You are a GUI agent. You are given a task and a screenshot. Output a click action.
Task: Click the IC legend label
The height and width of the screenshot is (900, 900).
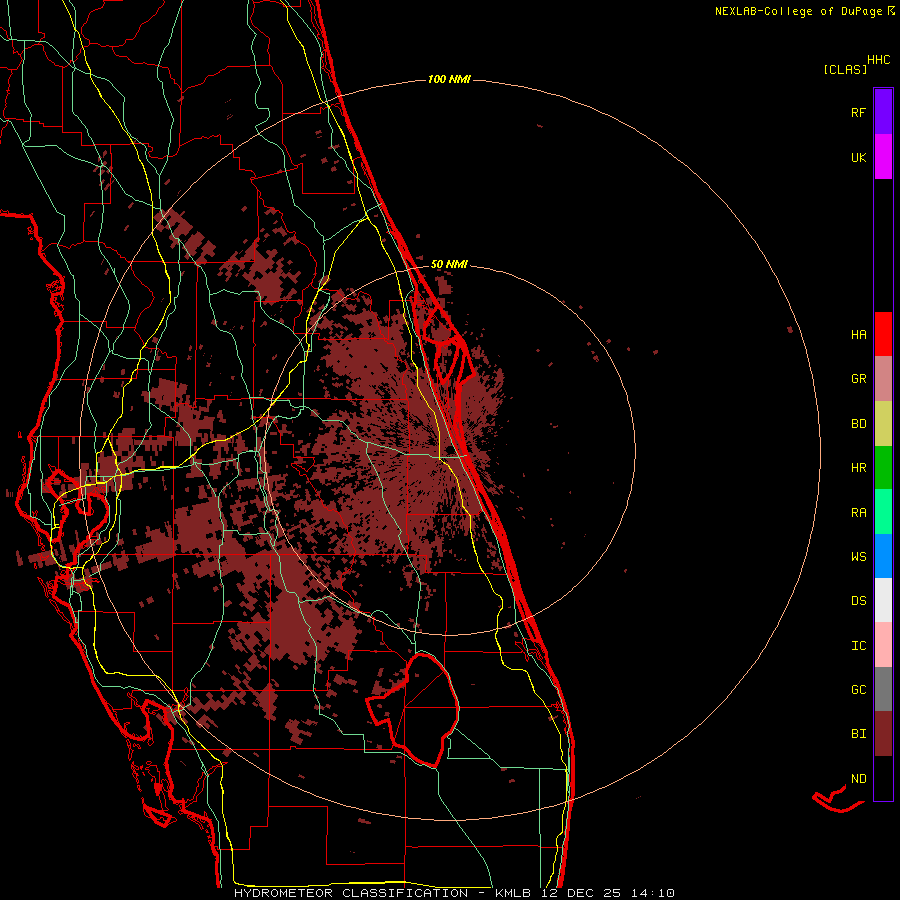[858, 646]
